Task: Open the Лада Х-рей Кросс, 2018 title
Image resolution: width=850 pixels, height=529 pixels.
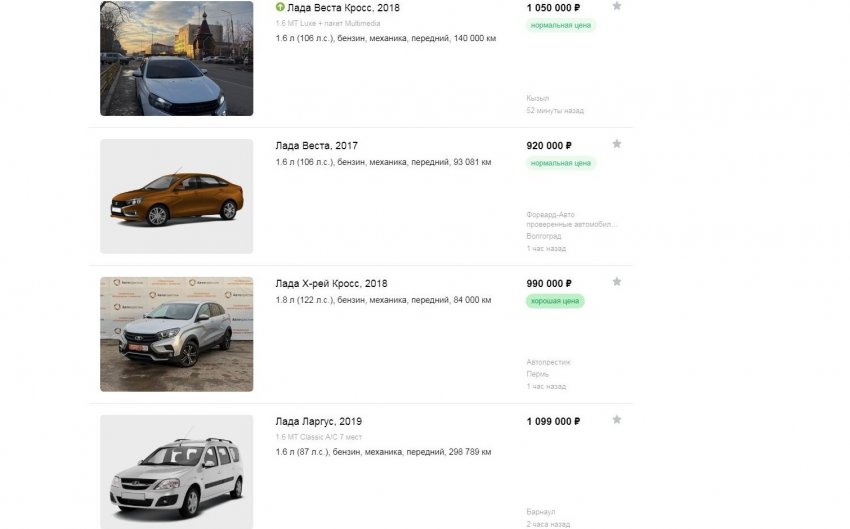Action: point(331,283)
